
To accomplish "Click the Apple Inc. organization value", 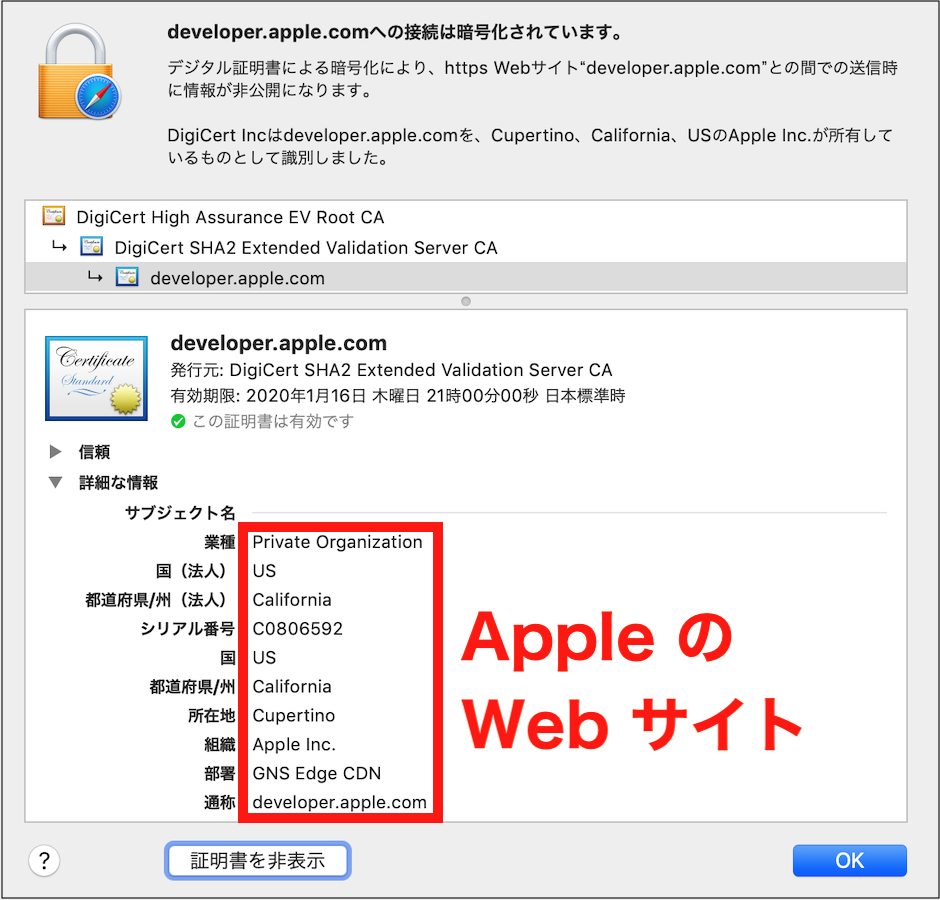I will point(294,744).
